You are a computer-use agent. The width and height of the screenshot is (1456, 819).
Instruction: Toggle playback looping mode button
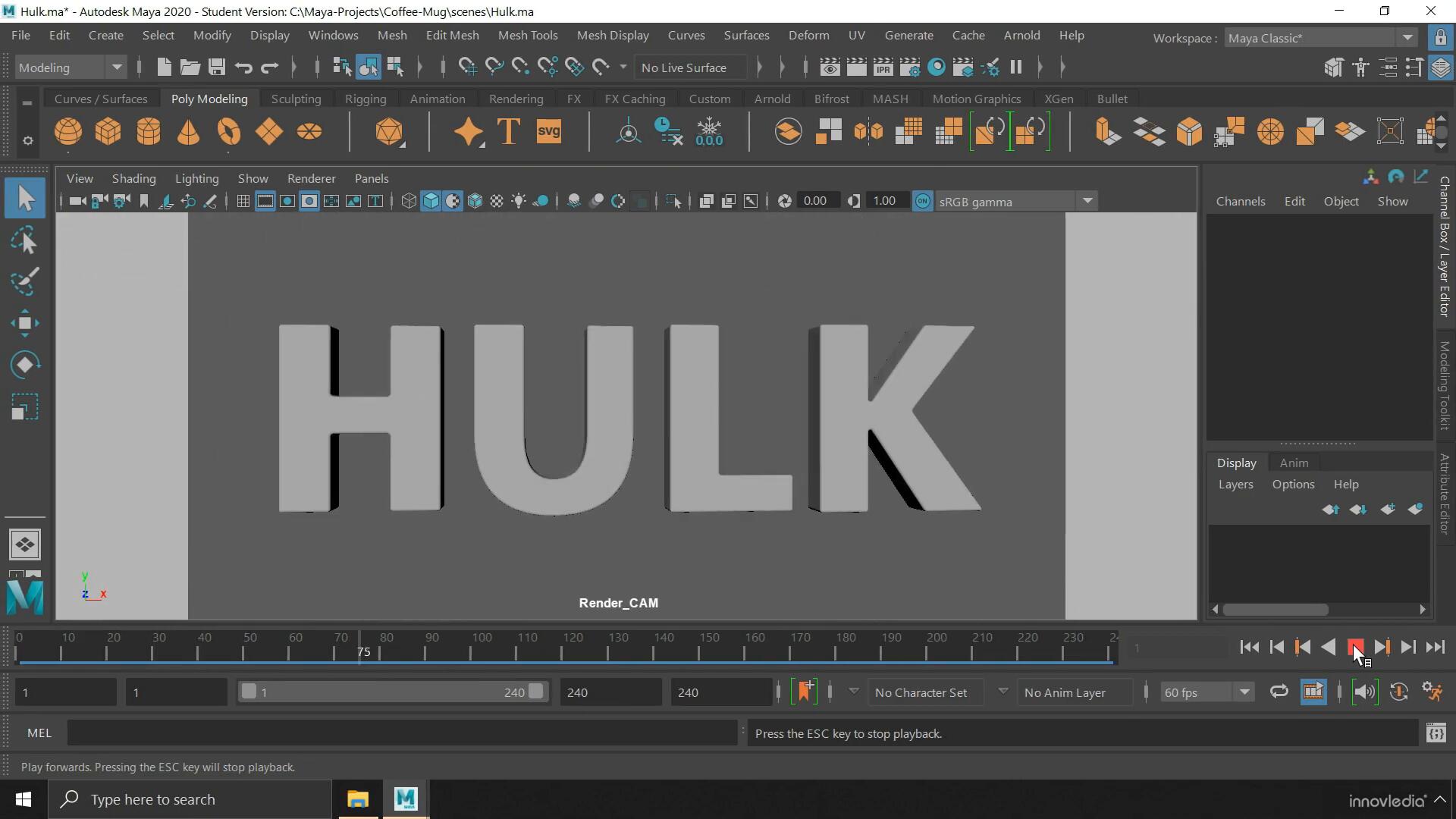pyautogui.click(x=1279, y=692)
